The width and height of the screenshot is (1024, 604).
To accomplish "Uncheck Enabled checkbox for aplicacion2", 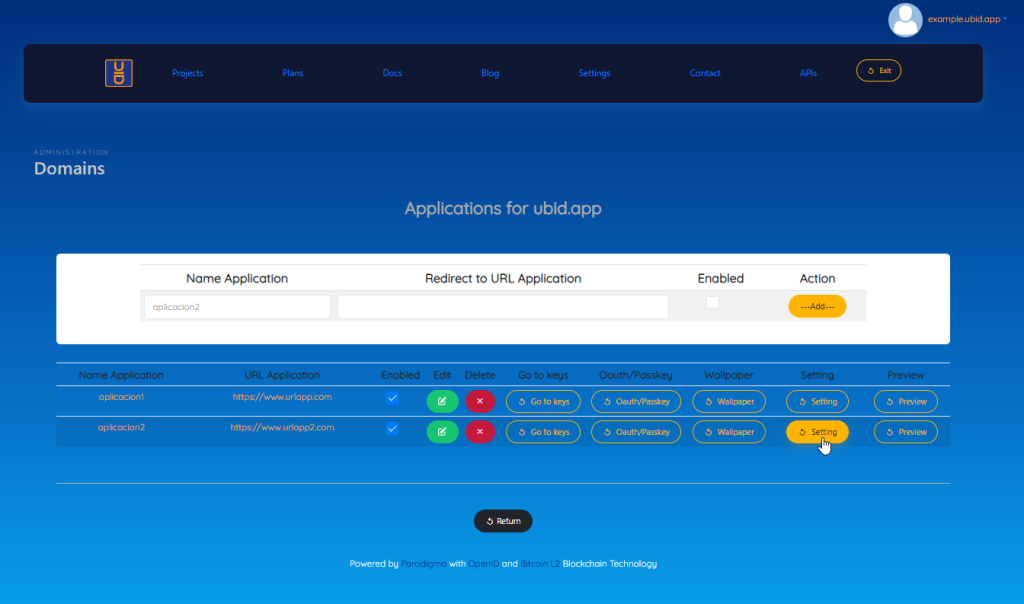I will [393, 429].
